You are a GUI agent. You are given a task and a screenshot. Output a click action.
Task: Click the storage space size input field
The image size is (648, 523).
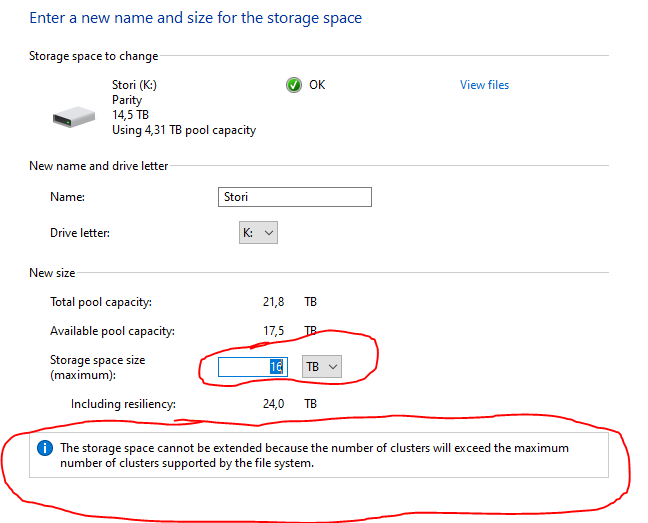[x=252, y=367]
